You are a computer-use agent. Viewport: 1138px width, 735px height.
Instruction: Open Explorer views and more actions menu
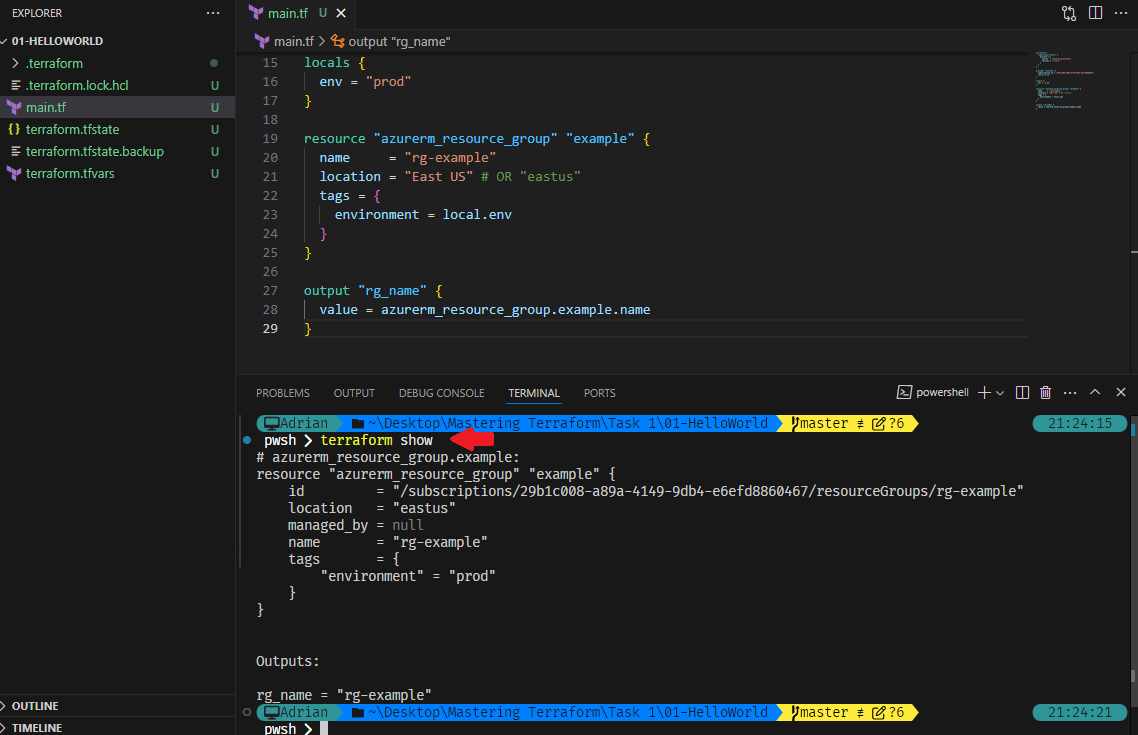(213, 13)
